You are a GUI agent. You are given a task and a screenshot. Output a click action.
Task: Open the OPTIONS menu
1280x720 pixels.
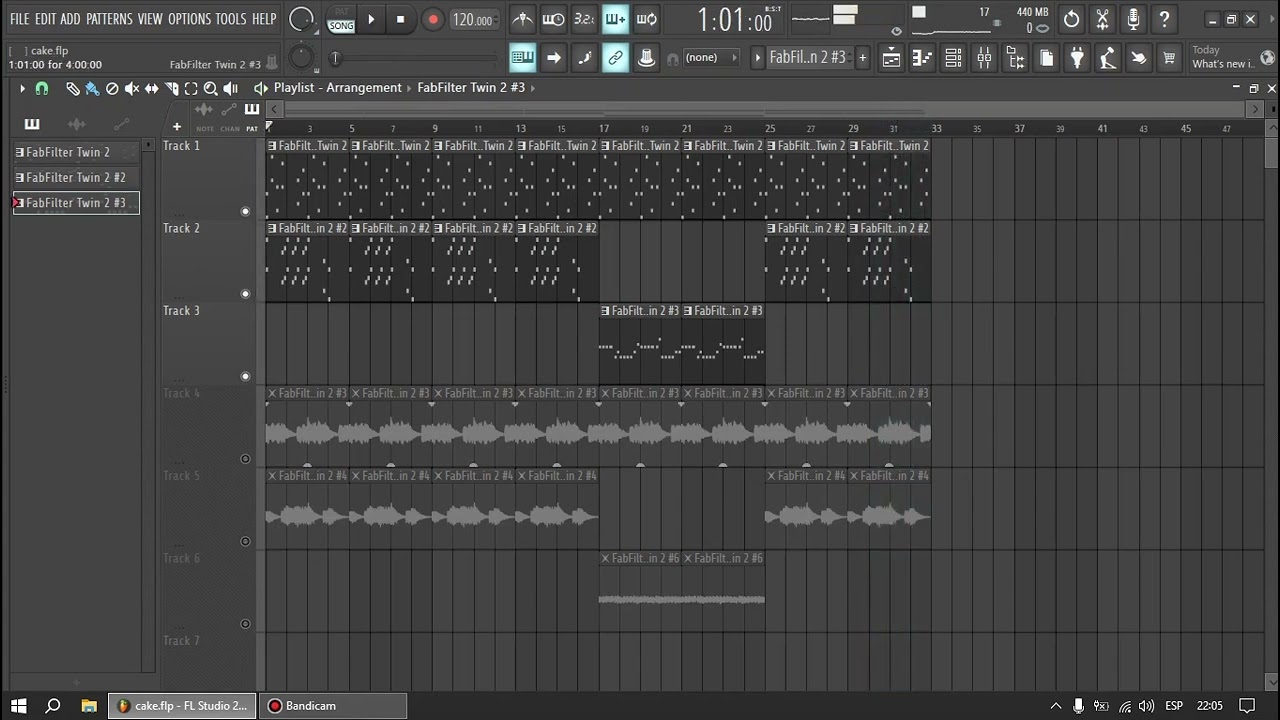click(189, 19)
